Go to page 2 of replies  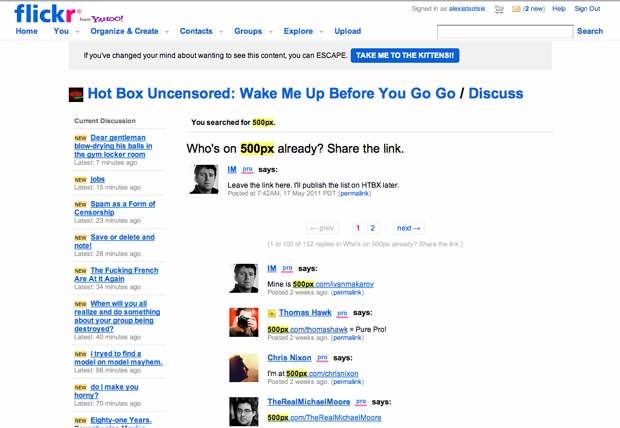point(372,228)
